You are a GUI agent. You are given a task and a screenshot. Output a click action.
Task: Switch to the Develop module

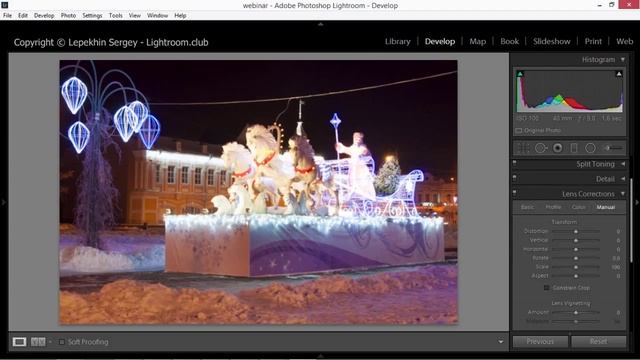click(x=440, y=42)
